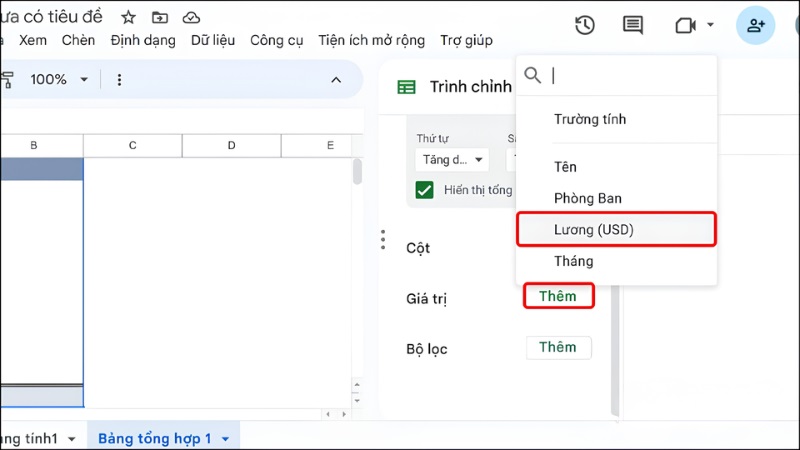Click the side panel vertical drag handle dots

click(383, 240)
